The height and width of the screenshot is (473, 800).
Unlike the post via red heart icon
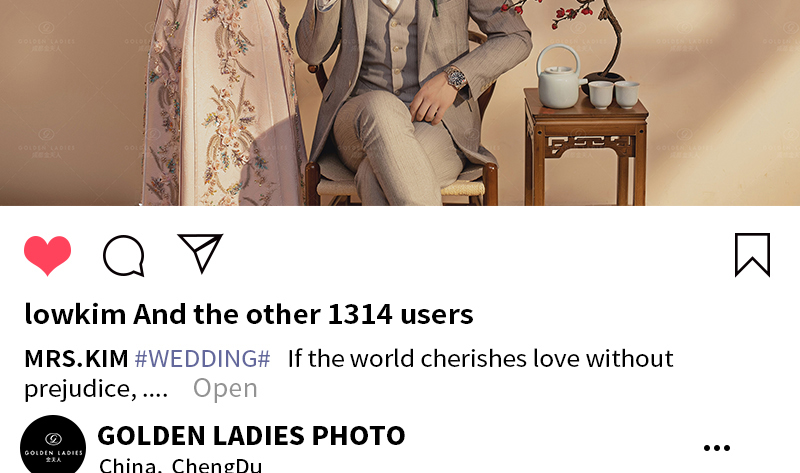click(47, 255)
